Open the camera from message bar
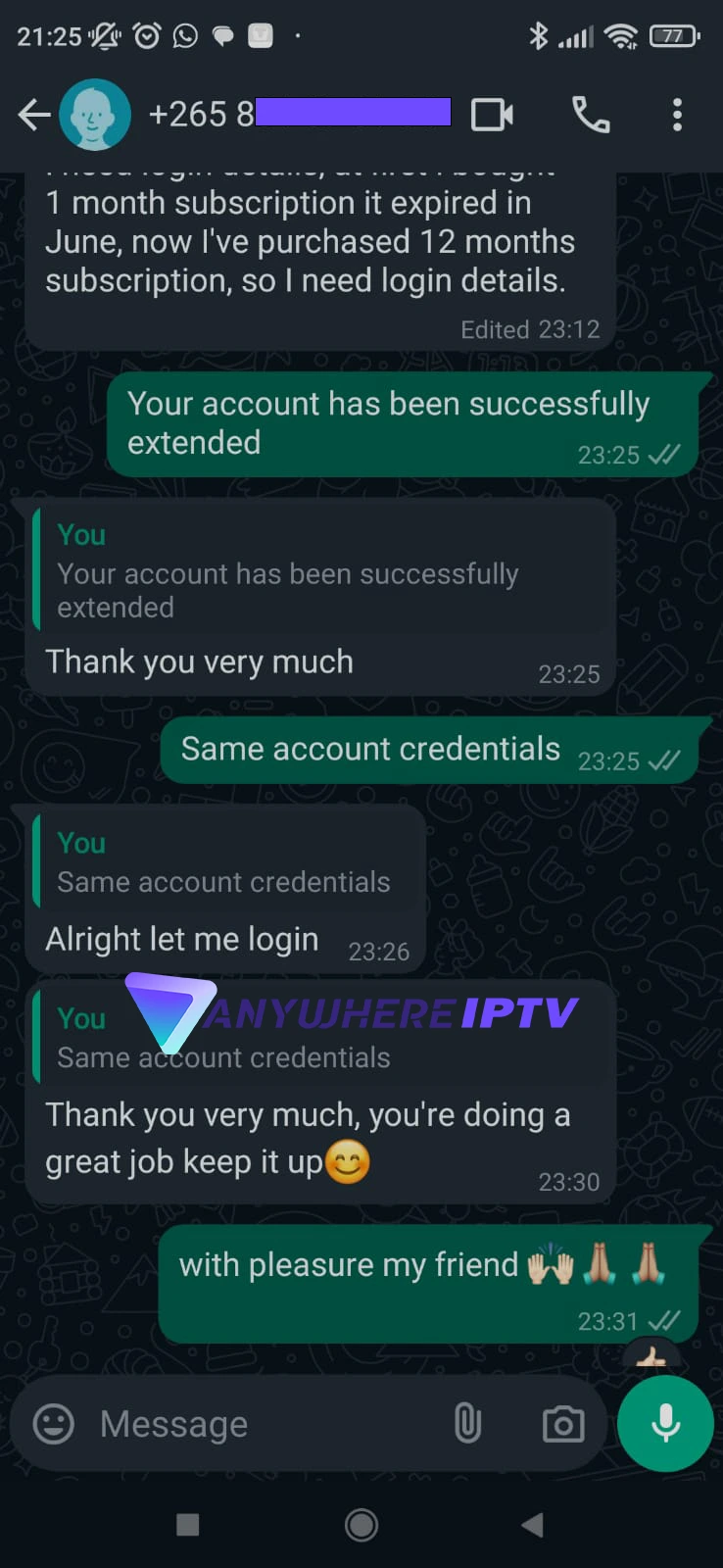This screenshot has width=723, height=1568. click(x=563, y=1423)
